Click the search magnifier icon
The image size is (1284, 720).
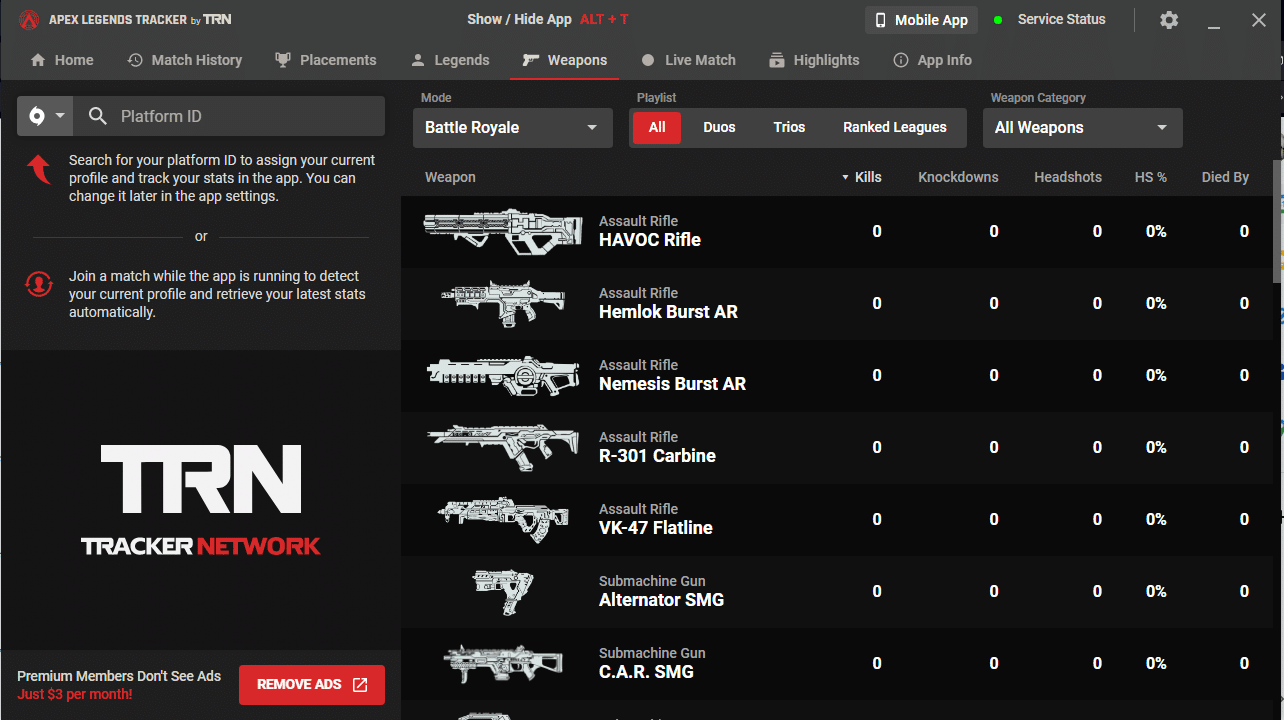tap(98, 116)
